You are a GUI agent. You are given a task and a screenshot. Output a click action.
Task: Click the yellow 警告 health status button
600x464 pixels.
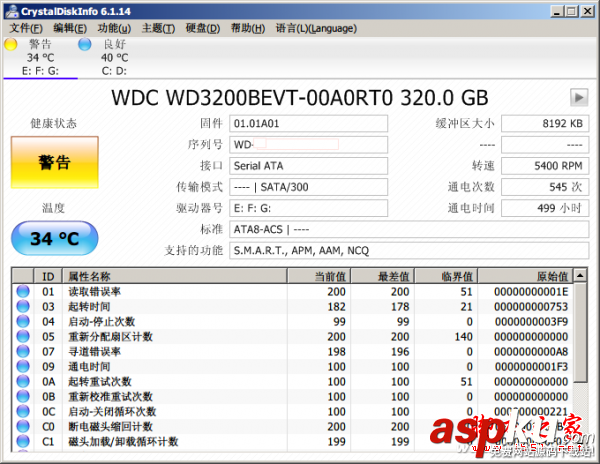(55, 162)
